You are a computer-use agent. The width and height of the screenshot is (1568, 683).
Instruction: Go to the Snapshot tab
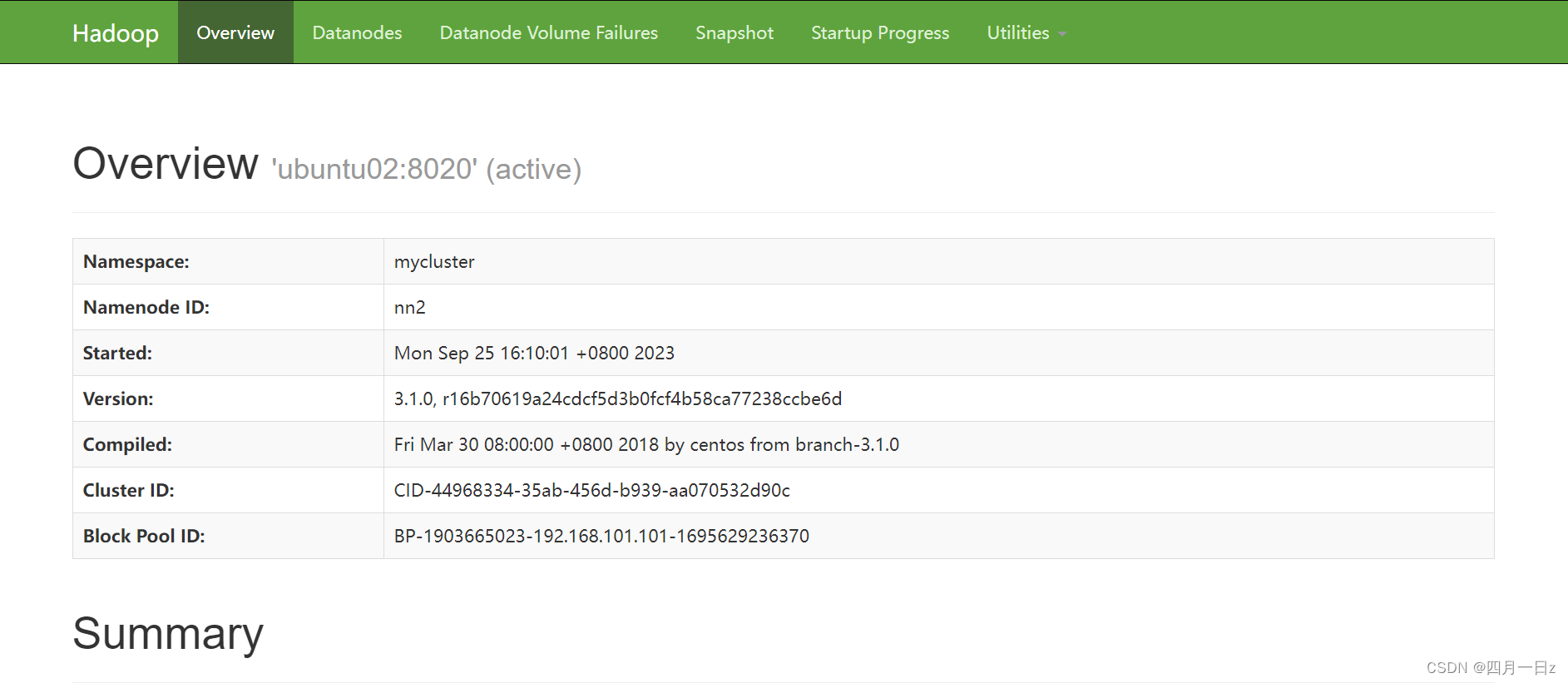pyautogui.click(x=735, y=32)
